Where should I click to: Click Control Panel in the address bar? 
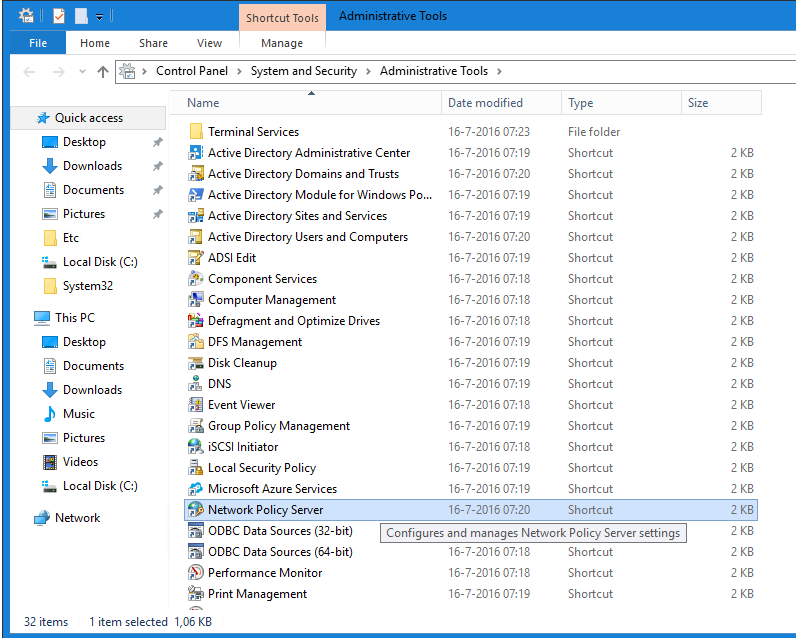click(x=192, y=71)
